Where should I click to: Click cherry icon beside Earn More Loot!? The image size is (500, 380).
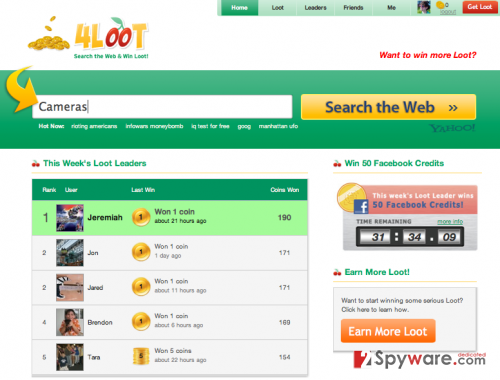click(337, 272)
